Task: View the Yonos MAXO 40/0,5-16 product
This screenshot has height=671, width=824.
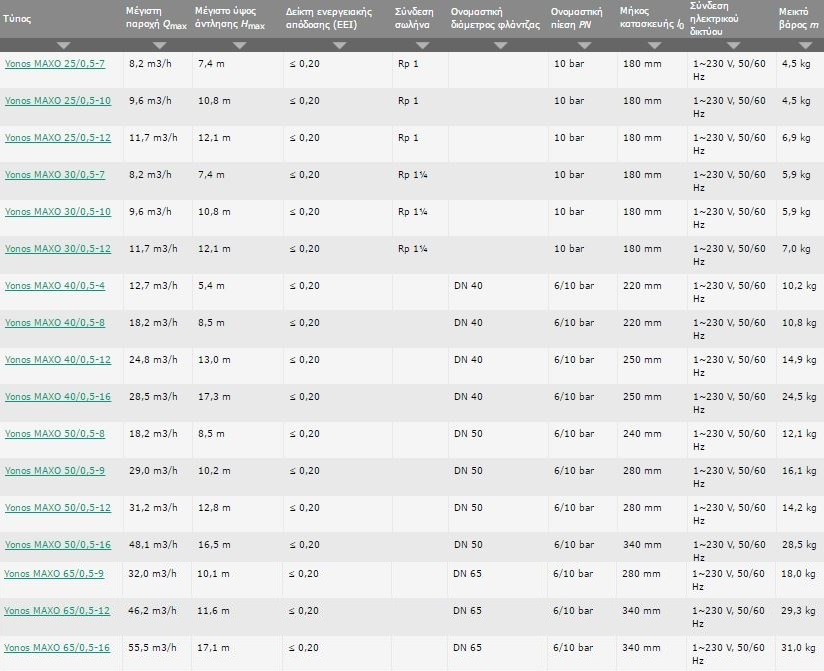Action: (58, 396)
